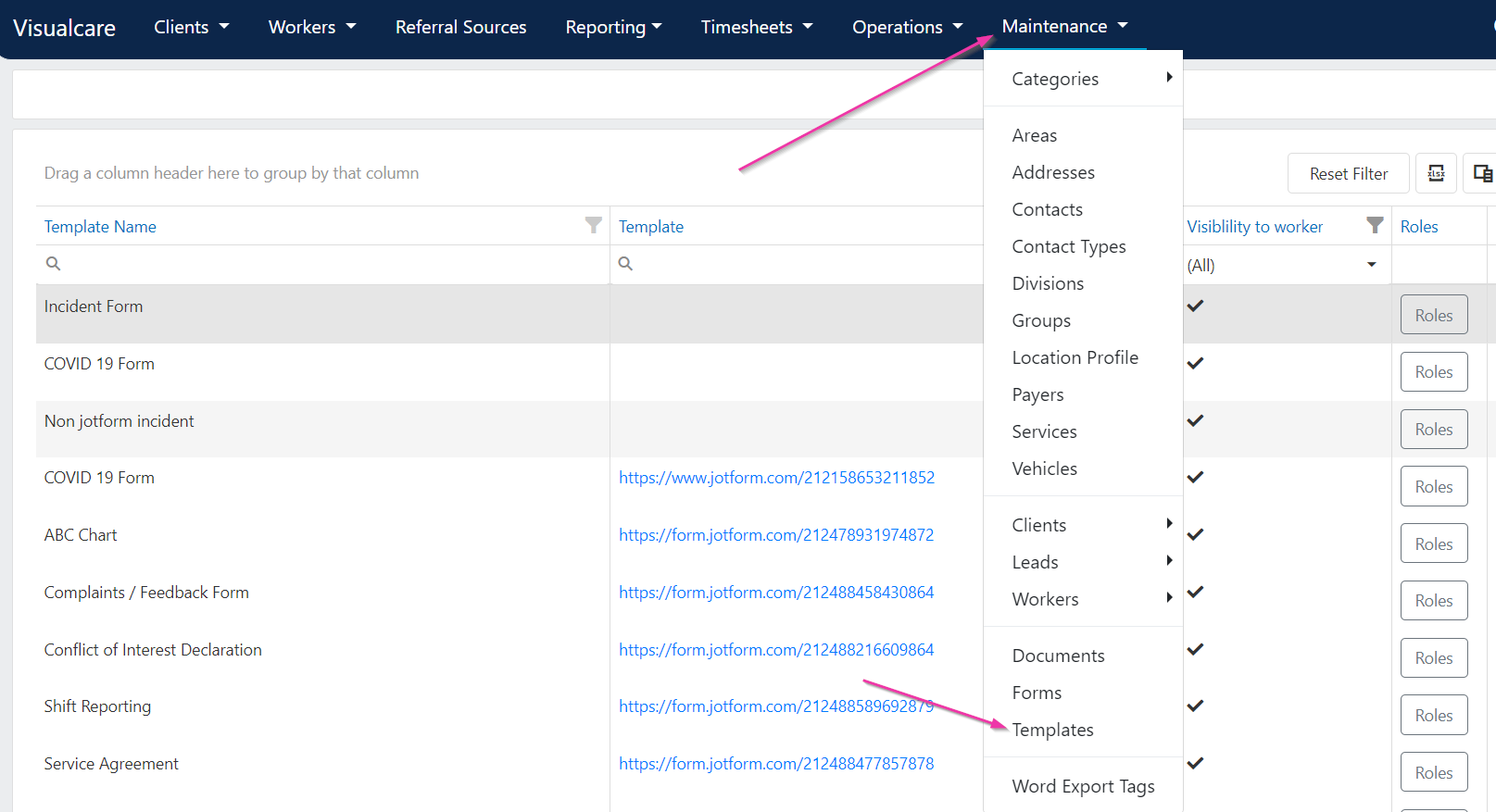Screen dimensions: 1496x812
Task: Toggle visibility checkmark for Conflict of Interest Declaration
Action: pyautogui.click(x=1196, y=649)
